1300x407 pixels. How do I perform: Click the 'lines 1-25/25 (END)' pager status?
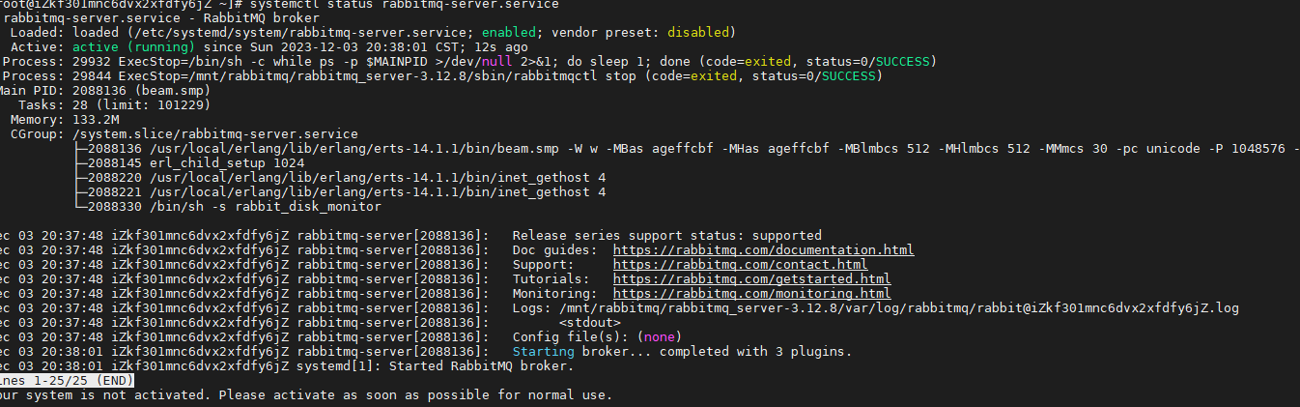pos(66,381)
